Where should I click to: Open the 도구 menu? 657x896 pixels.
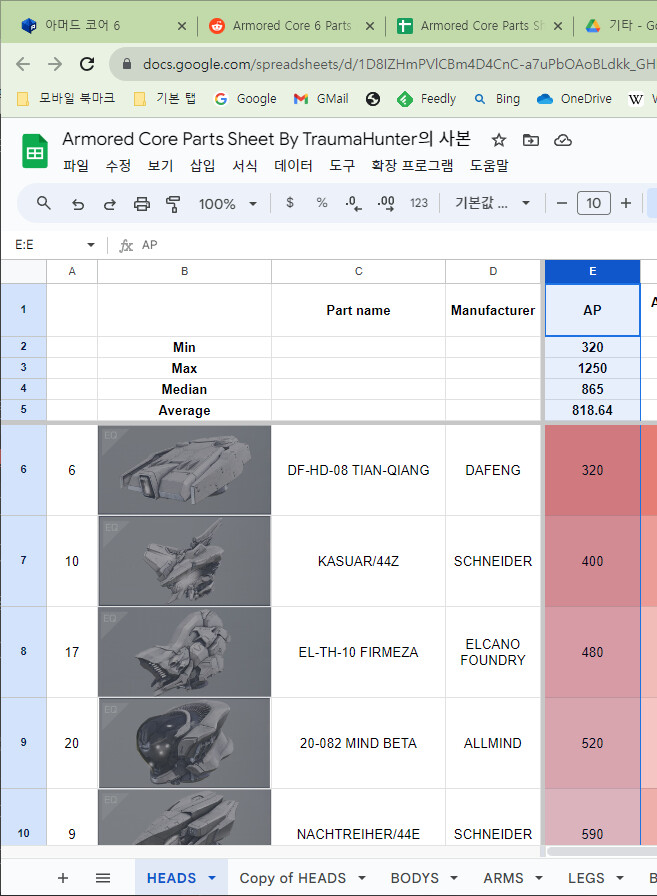[342, 166]
